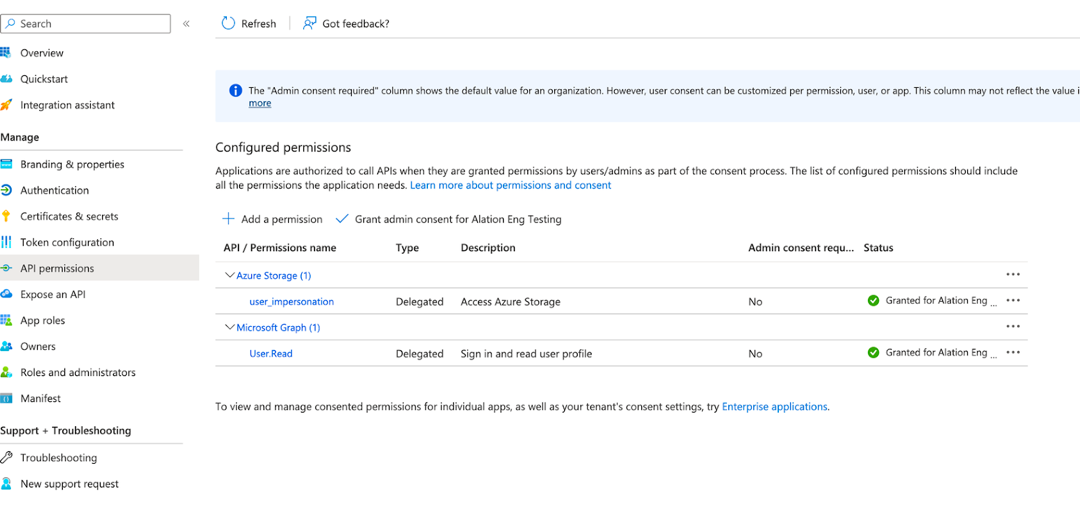Screen dimensions: 1080x514
Task: Click 'Granted for Alation Eng' in user_impersonation row
Action: [x=941, y=300]
